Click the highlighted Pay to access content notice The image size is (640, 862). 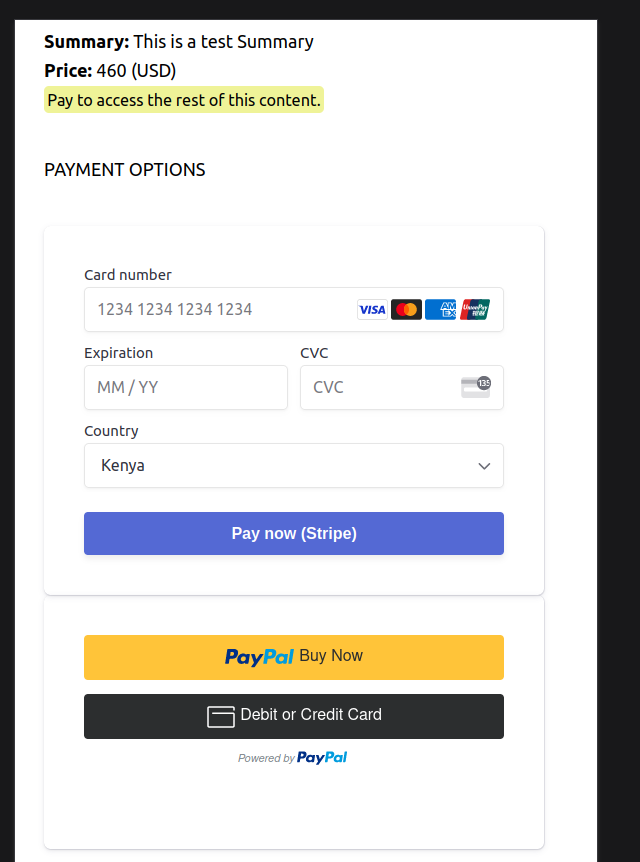coord(184,100)
